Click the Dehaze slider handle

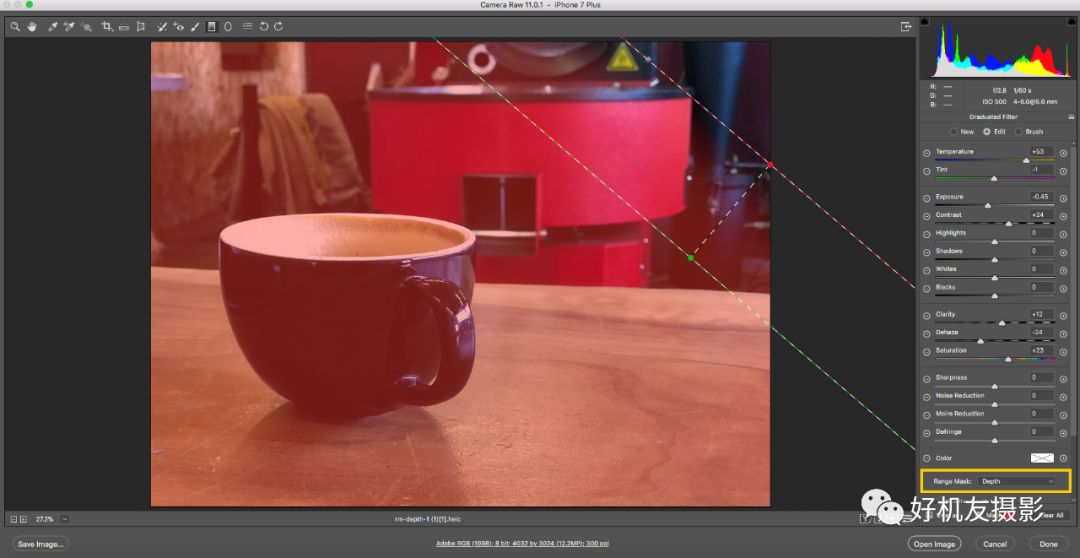980,341
